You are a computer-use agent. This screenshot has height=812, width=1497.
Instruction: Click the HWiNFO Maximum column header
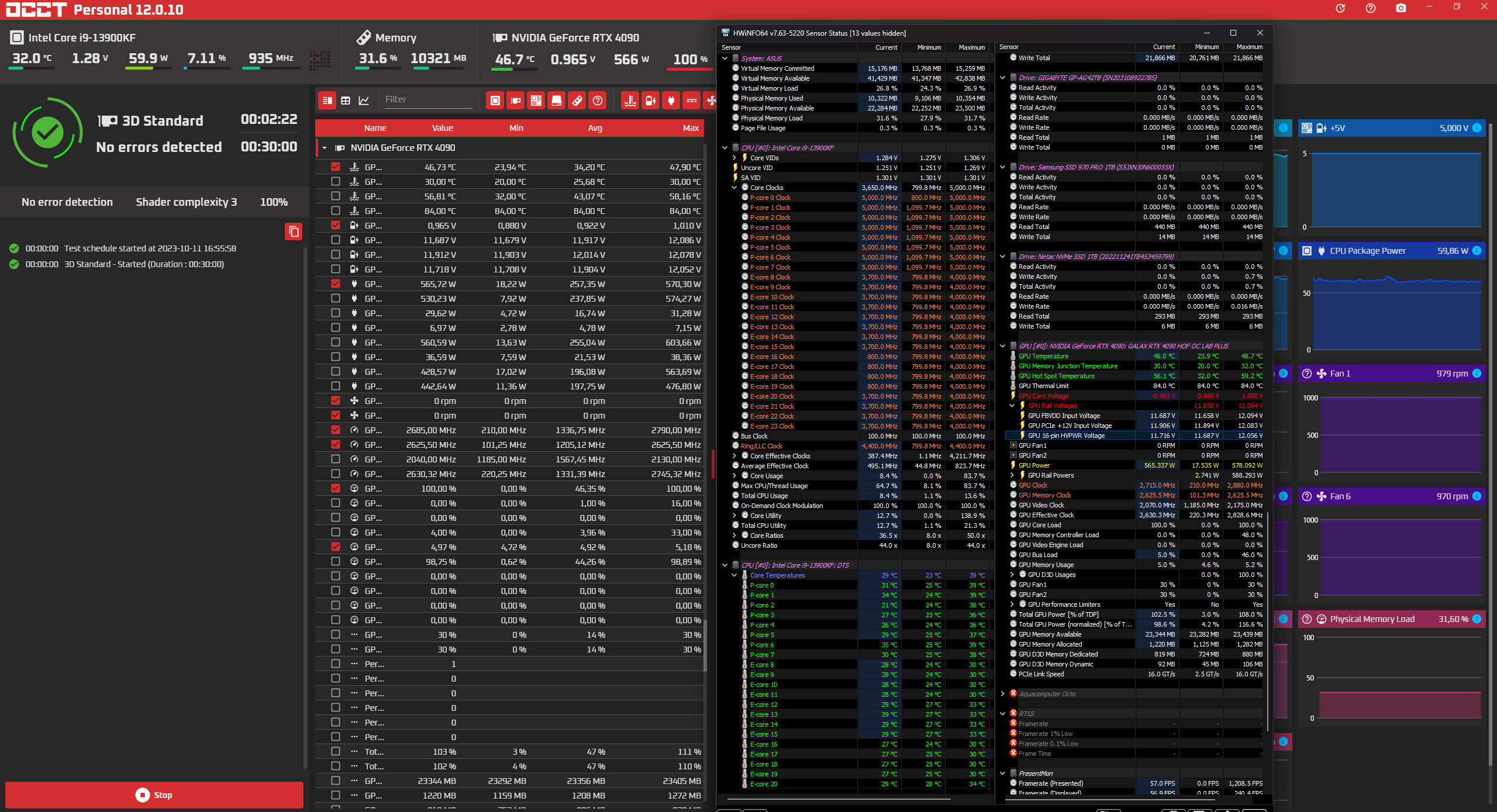click(971, 47)
